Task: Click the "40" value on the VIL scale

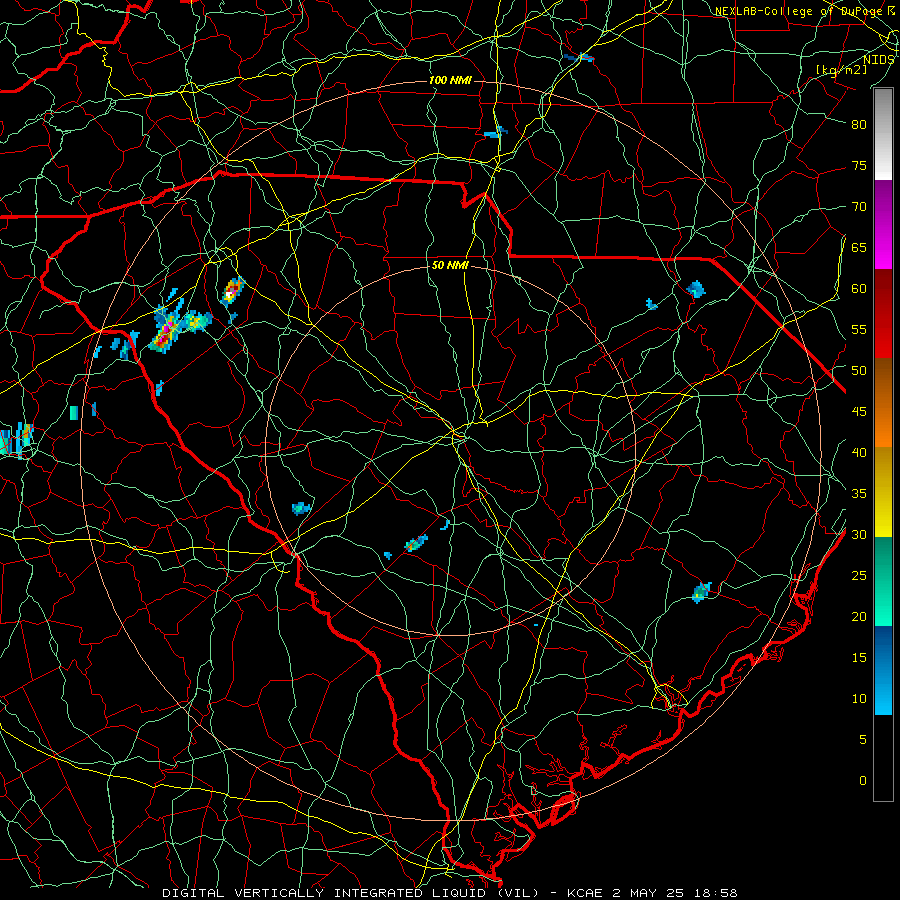Action: point(859,453)
